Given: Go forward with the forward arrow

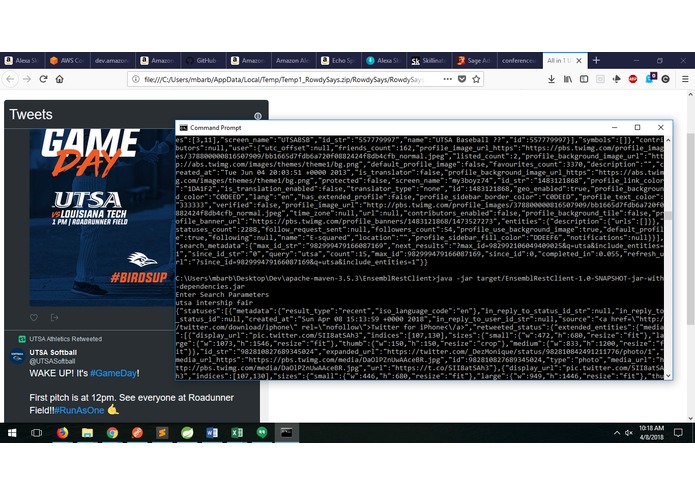Looking at the screenshot, I should [27, 79].
